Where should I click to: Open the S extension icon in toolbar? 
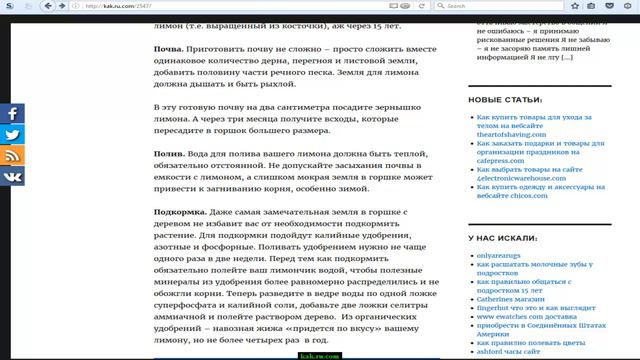click(x=10, y=6)
